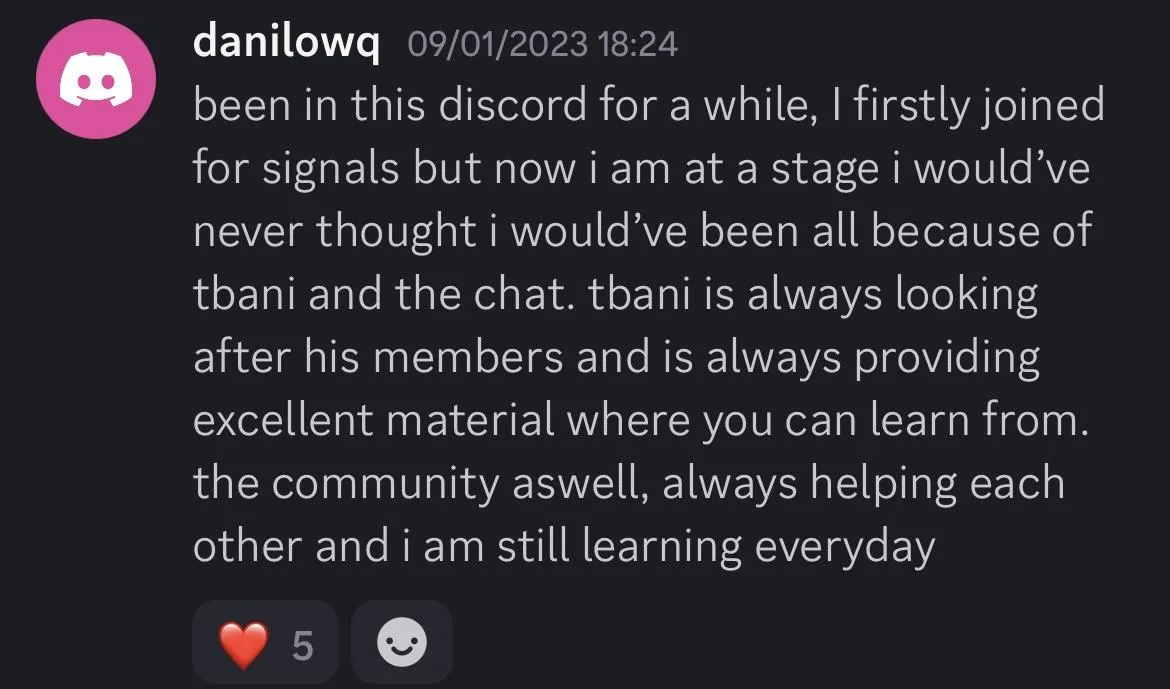Click the word 'material' in the message
Image resolution: width=1170 pixels, height=689 pixels.
point(471,420)
